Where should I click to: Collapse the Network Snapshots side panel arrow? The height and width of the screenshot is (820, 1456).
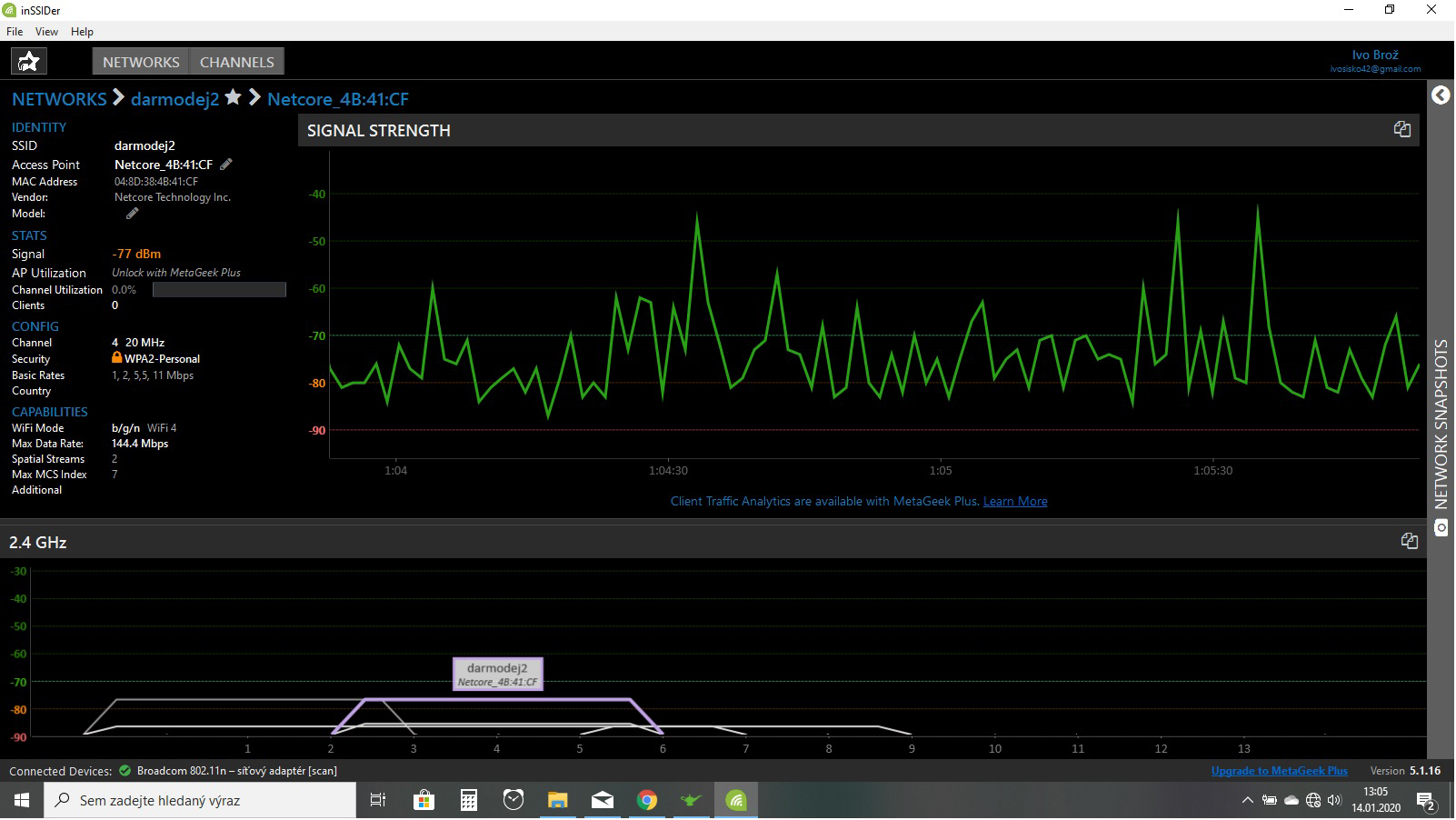[1441, 95]
